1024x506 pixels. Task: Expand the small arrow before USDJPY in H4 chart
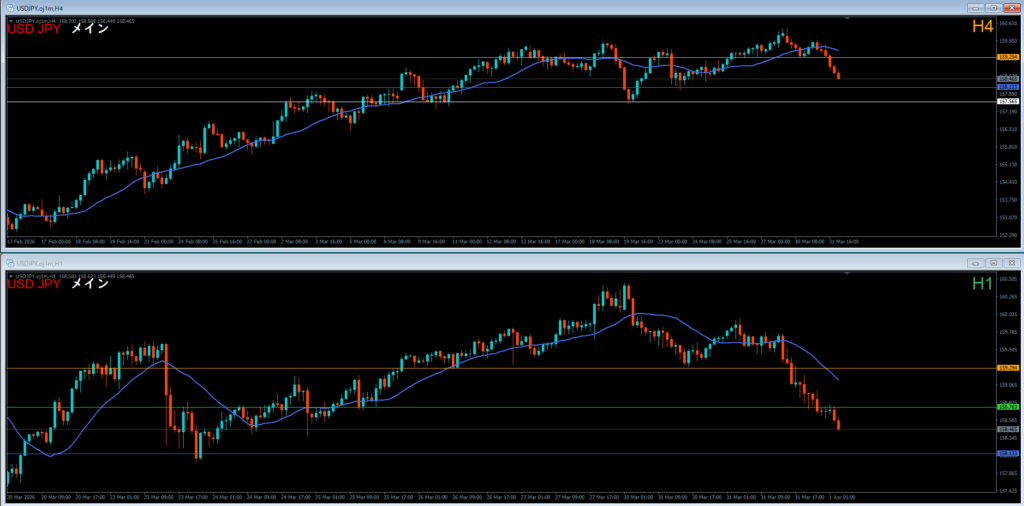coord(11,20)
